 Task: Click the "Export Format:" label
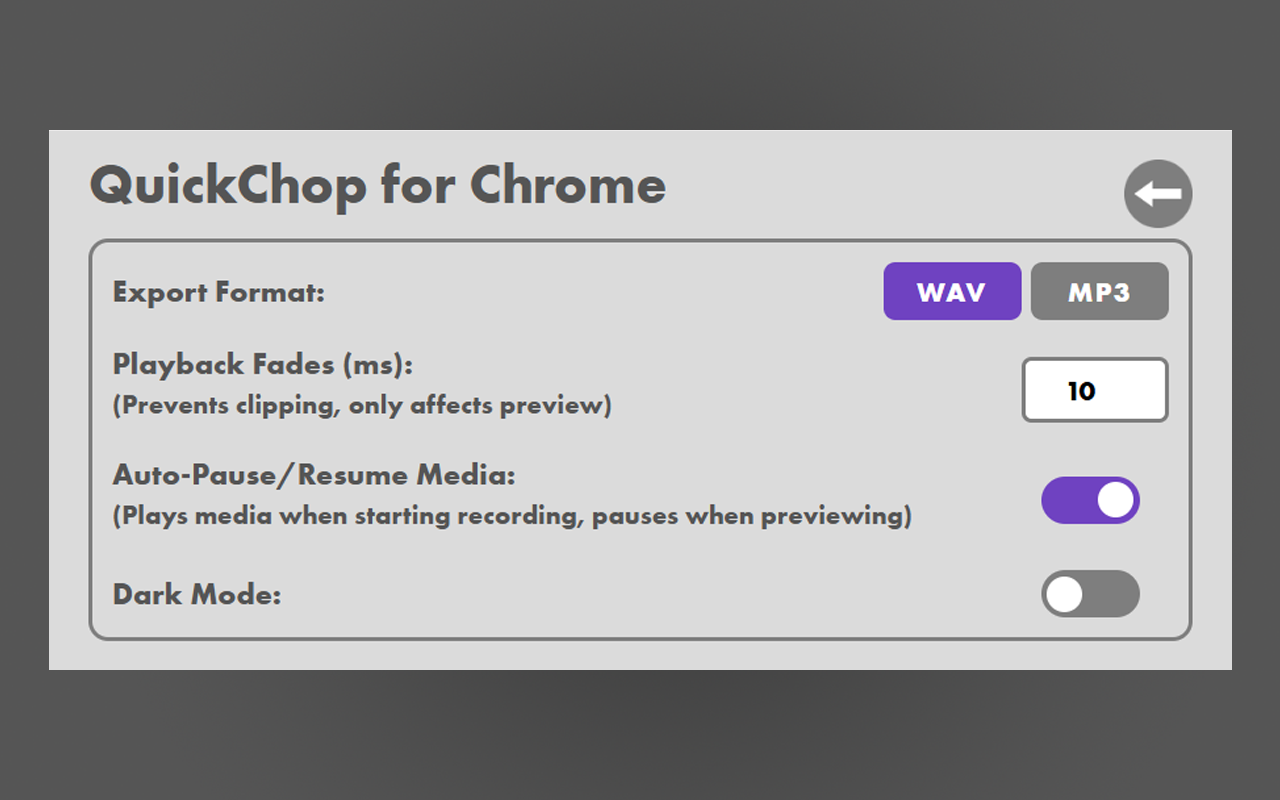point(219,293)
